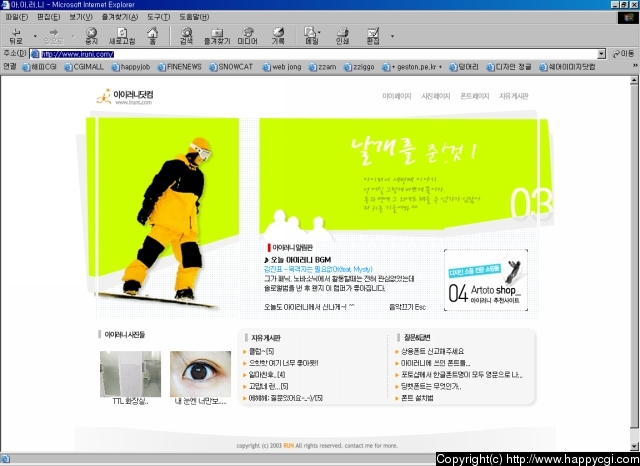Click scrollbar up arrow in browser
This screenshot has height=466, width=640.
click(x=634, y=80)
